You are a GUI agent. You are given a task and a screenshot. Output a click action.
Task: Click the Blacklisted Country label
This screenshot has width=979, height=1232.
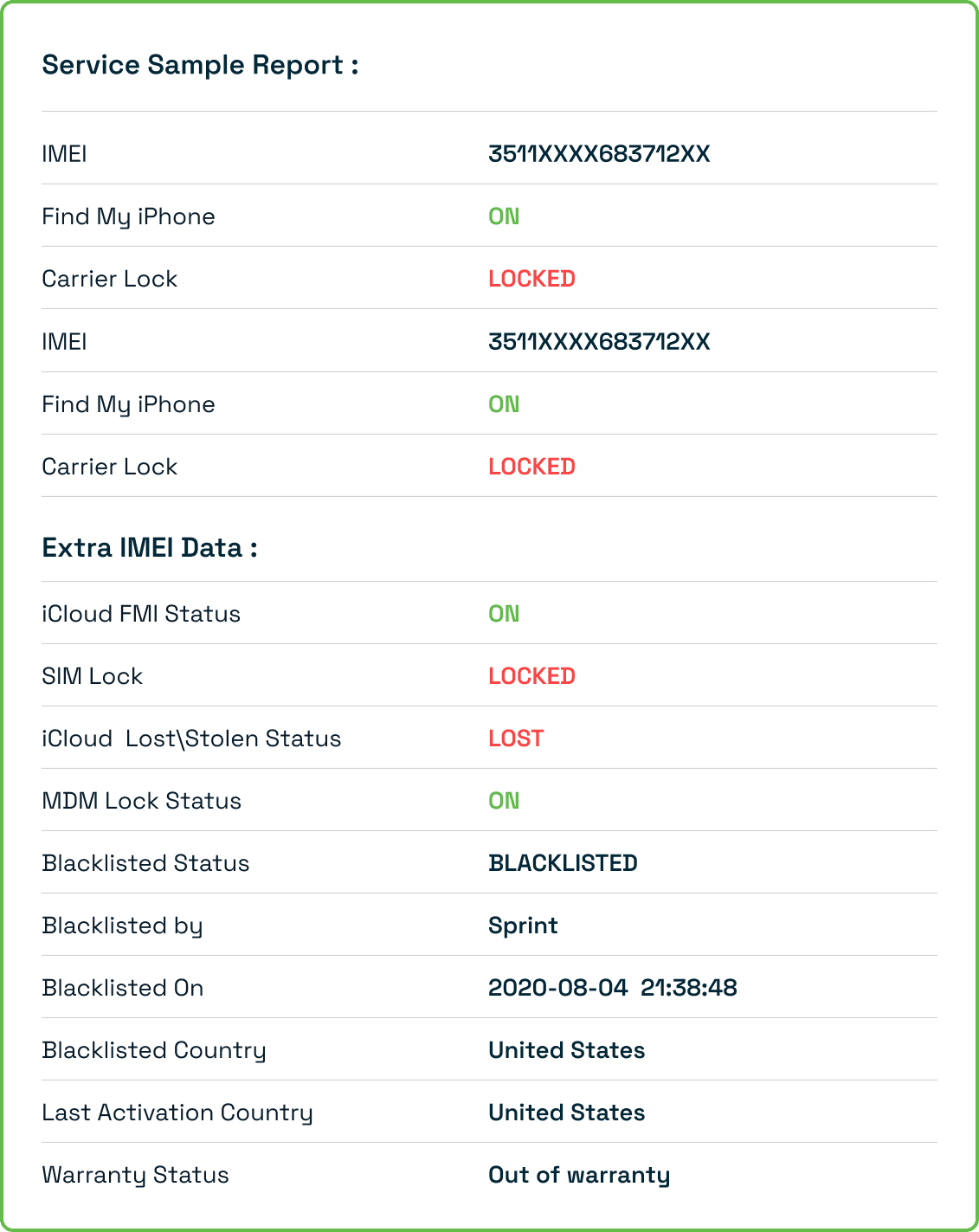(x=154, y=1050)
